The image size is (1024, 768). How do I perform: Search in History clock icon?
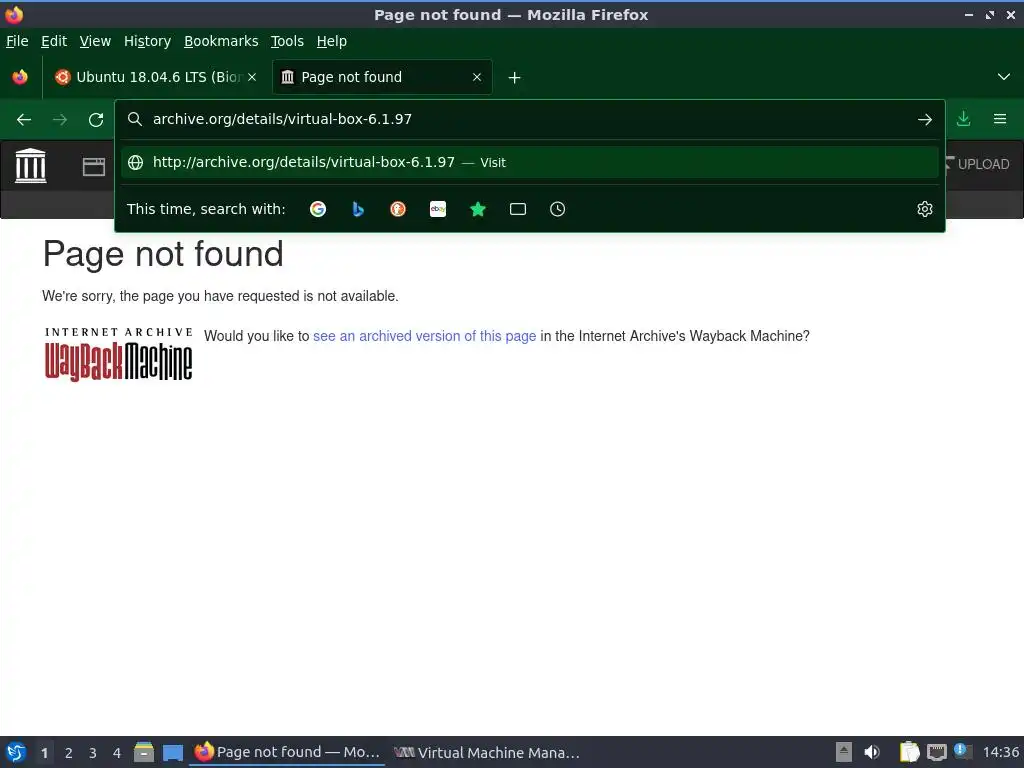coord(558,209)
